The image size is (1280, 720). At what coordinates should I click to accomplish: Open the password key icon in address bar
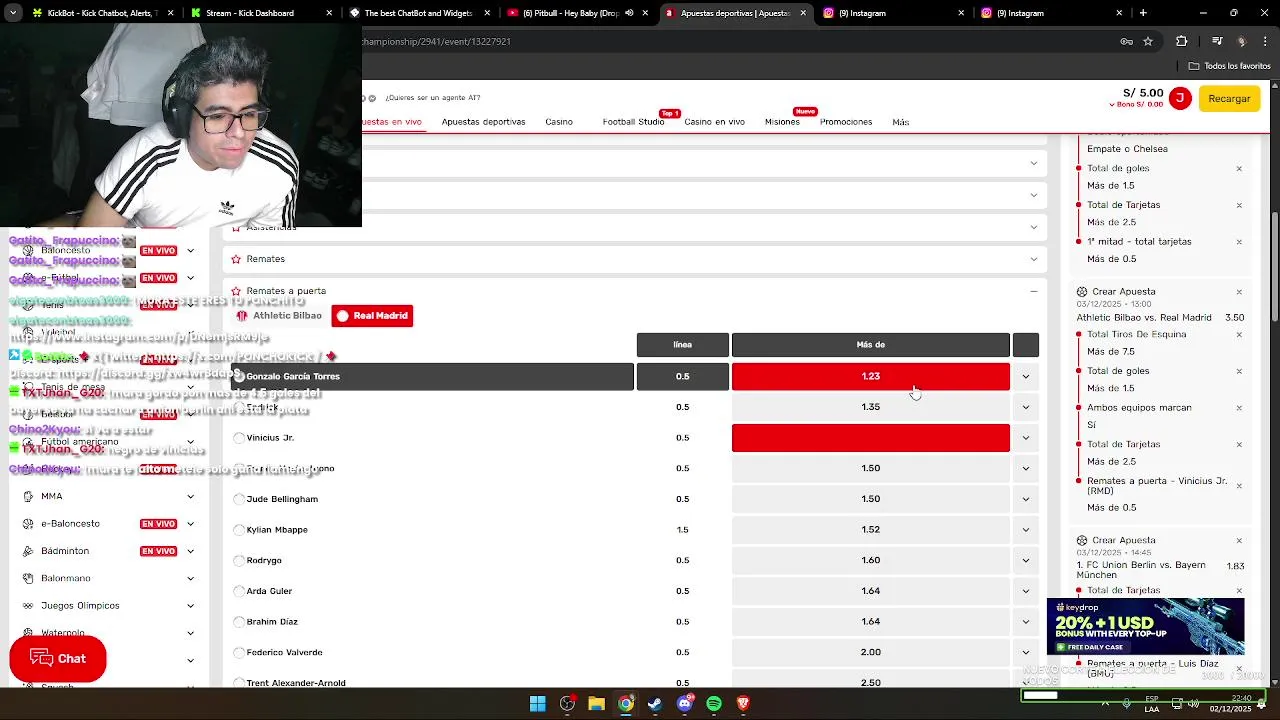tap(1126, 41)
